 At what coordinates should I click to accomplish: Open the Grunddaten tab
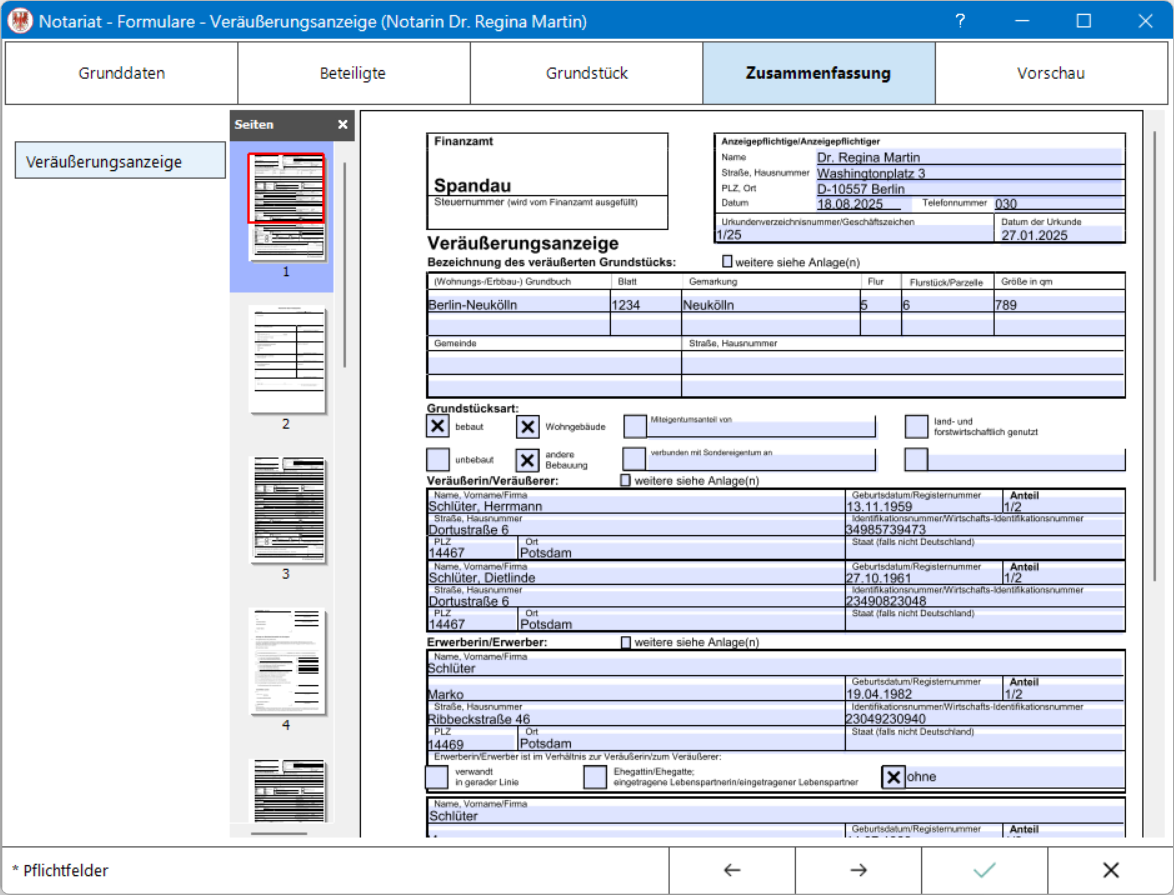pyautogui.click(x=121, y=73)
